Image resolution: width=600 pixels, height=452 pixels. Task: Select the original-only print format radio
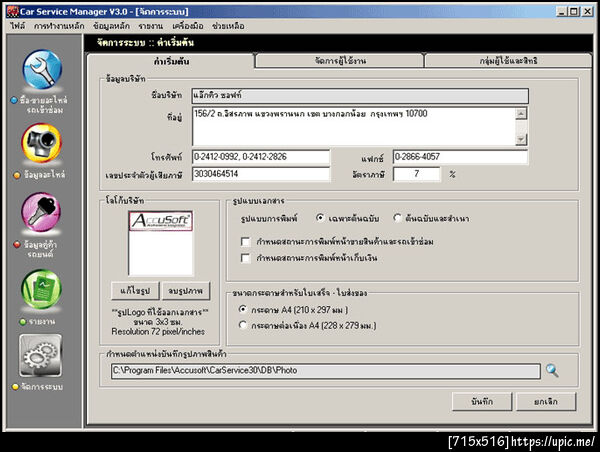(320, 218)
